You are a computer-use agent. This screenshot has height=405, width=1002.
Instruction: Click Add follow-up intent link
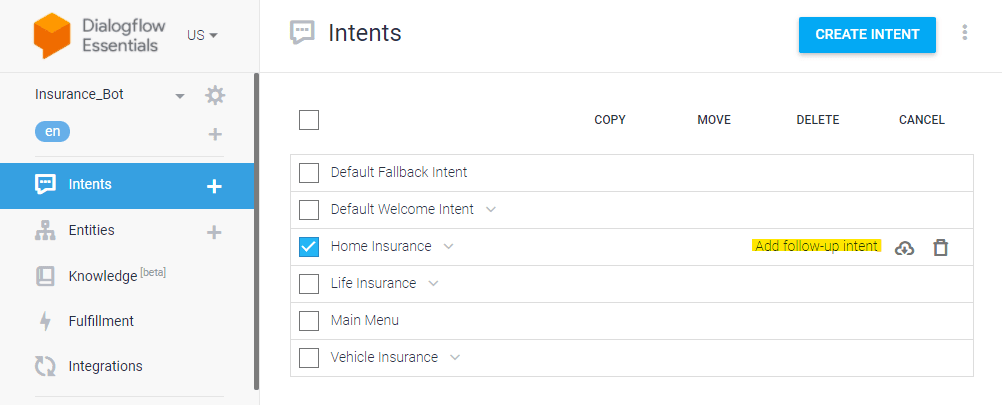[x=816, y=246]
